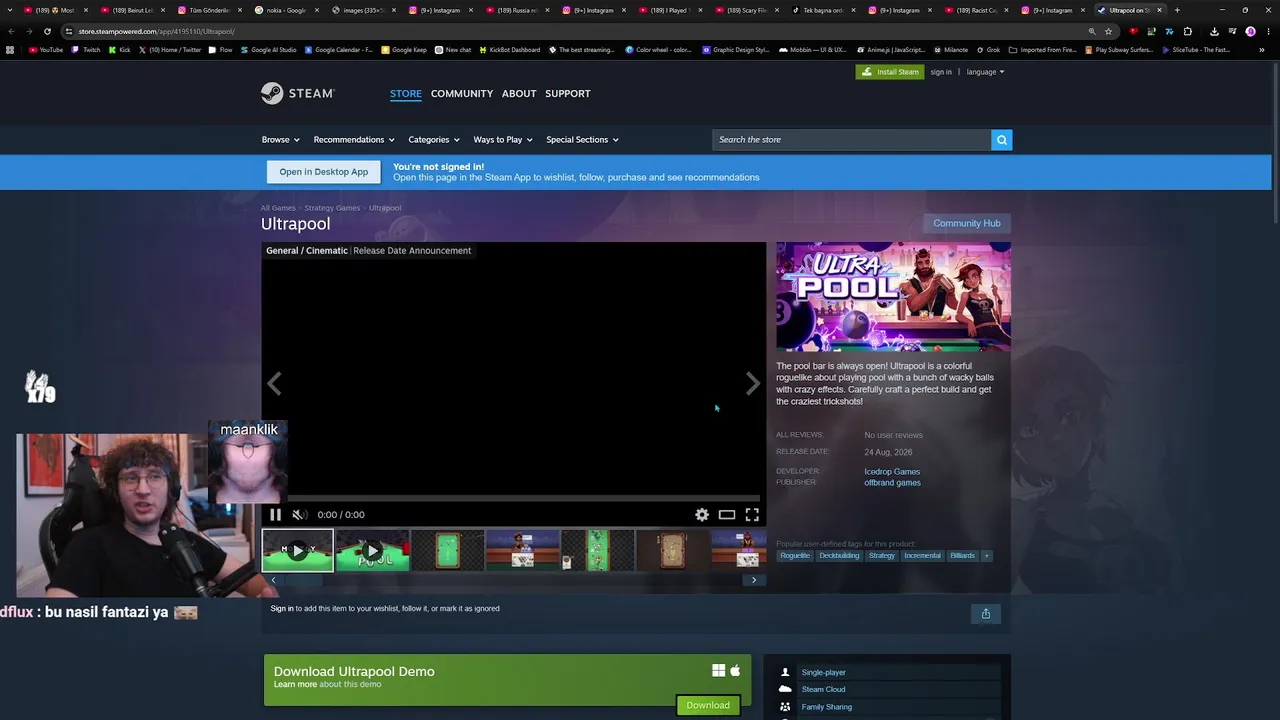1280x720 pixels.
Task: Expand the Special Sections dropdown
Action: click(583, 140)
